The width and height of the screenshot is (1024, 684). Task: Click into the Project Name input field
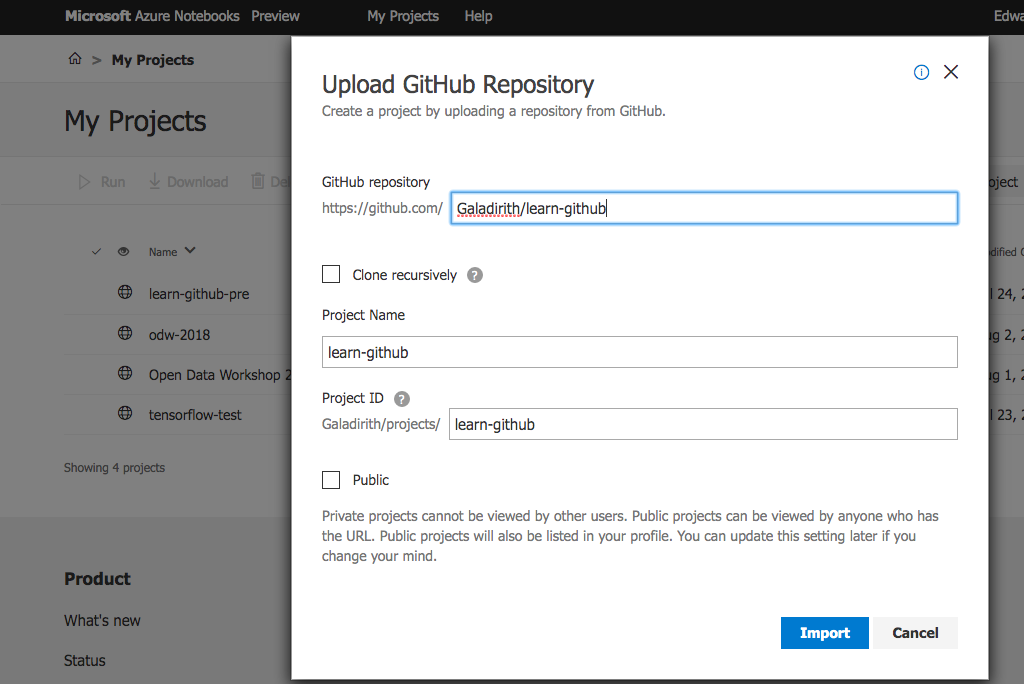click(639, 352)
